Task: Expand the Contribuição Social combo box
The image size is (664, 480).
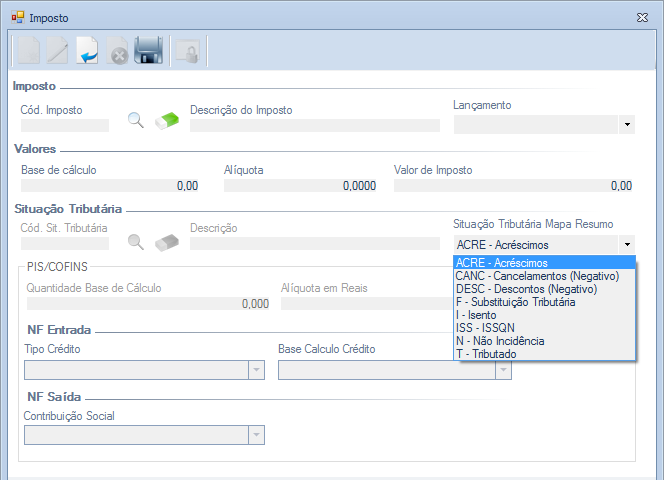Action: pos(144,435)
